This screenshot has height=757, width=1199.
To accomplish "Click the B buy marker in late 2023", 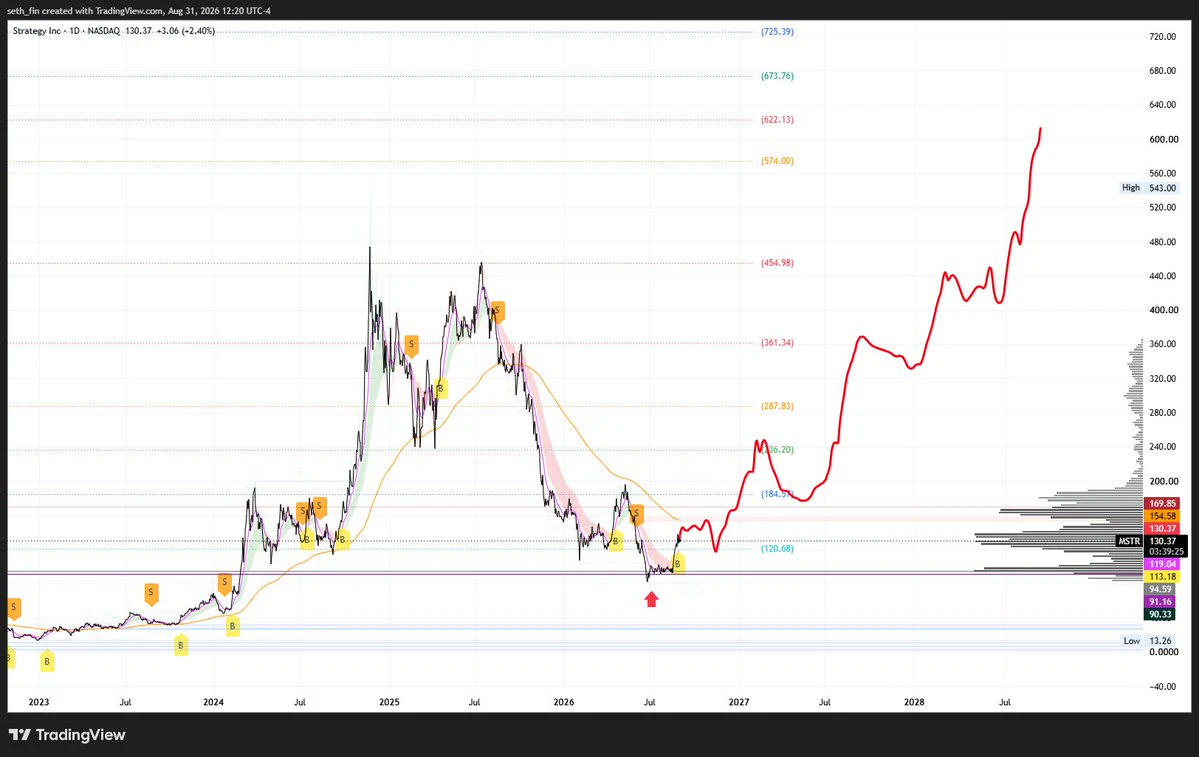I will coord(180,645).
